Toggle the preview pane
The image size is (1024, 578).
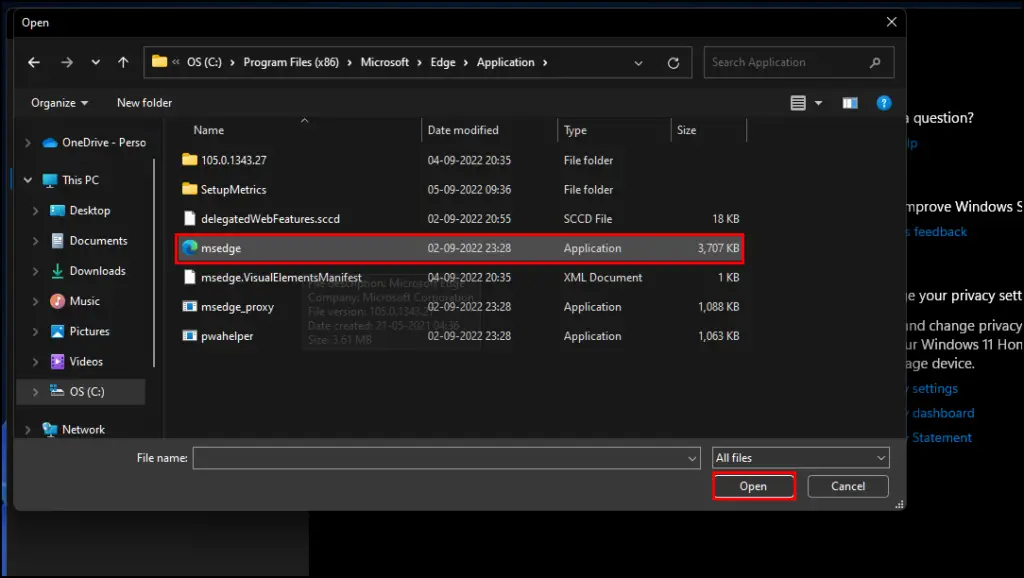click(x=850, y=103)
